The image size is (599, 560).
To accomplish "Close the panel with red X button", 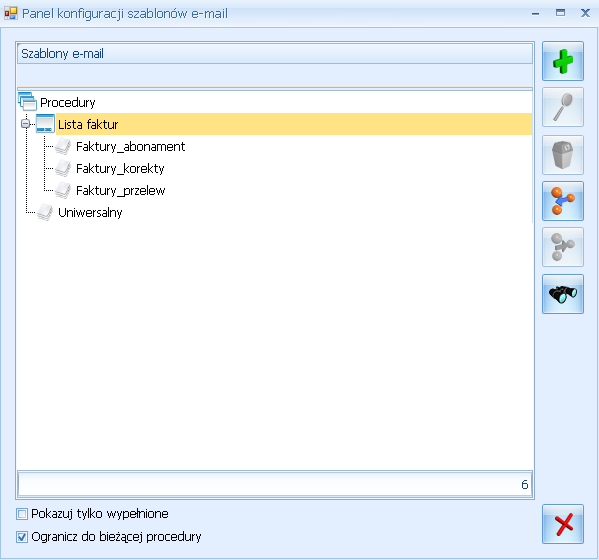I will (x=563, y=524).
